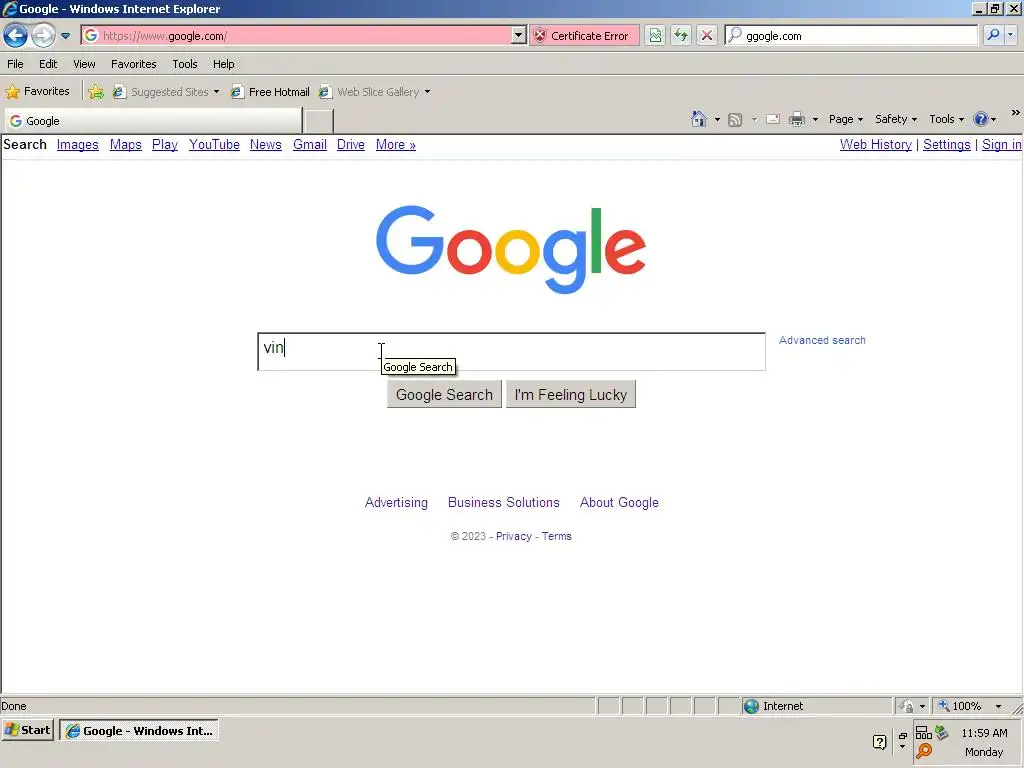Screen dimensions: 1024x768
Task: Click the Print icon
Action: (797, 119)
